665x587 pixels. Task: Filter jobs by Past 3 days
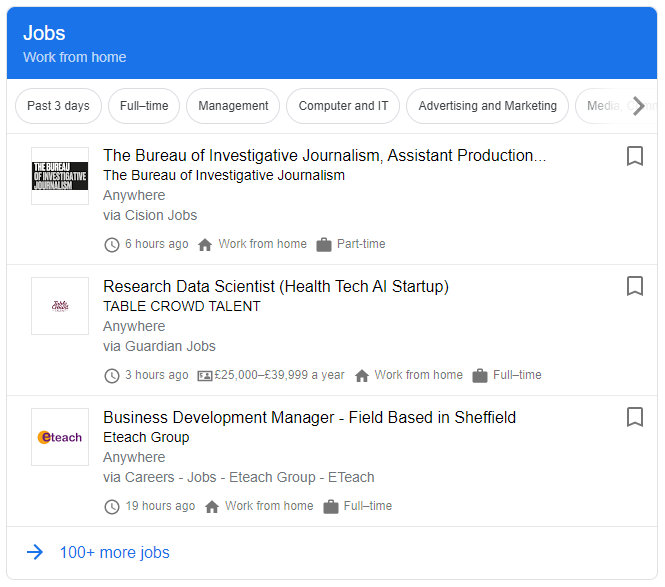[x=59, y=106]
